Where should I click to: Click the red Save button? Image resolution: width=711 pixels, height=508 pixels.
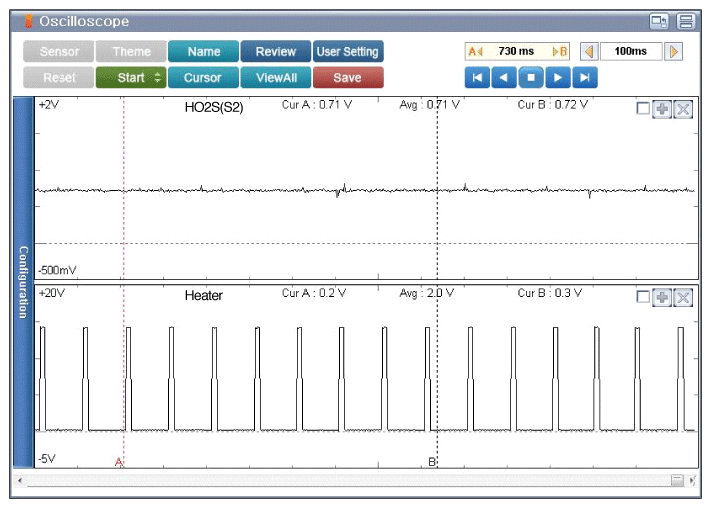(347, 77)
